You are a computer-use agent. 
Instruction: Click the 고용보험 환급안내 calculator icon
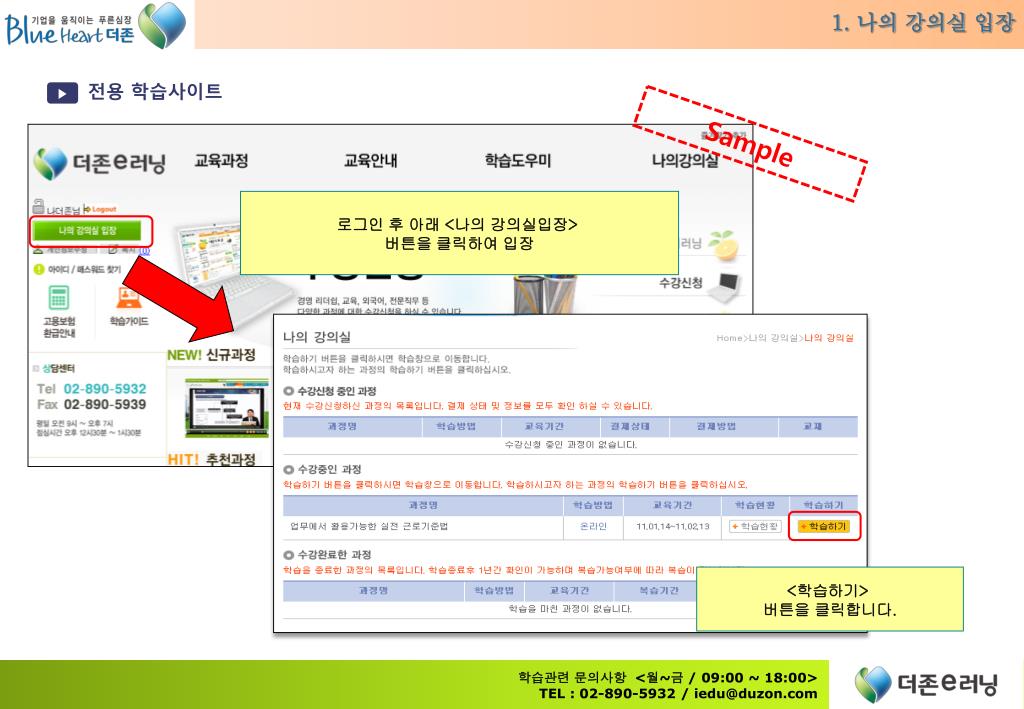[59, 298]
